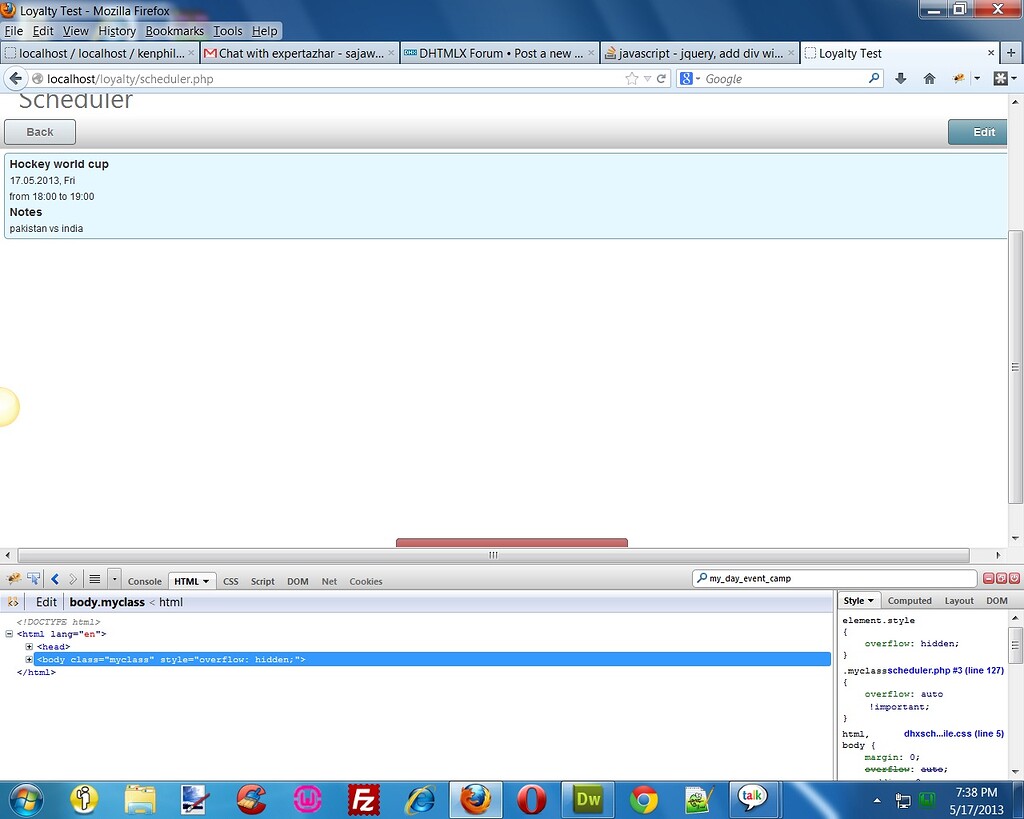Image resolution: width=1024 pixels, height=819 pixels.
Task: Open the Style side panel dropdown arrow
Action: coord(870,601)
